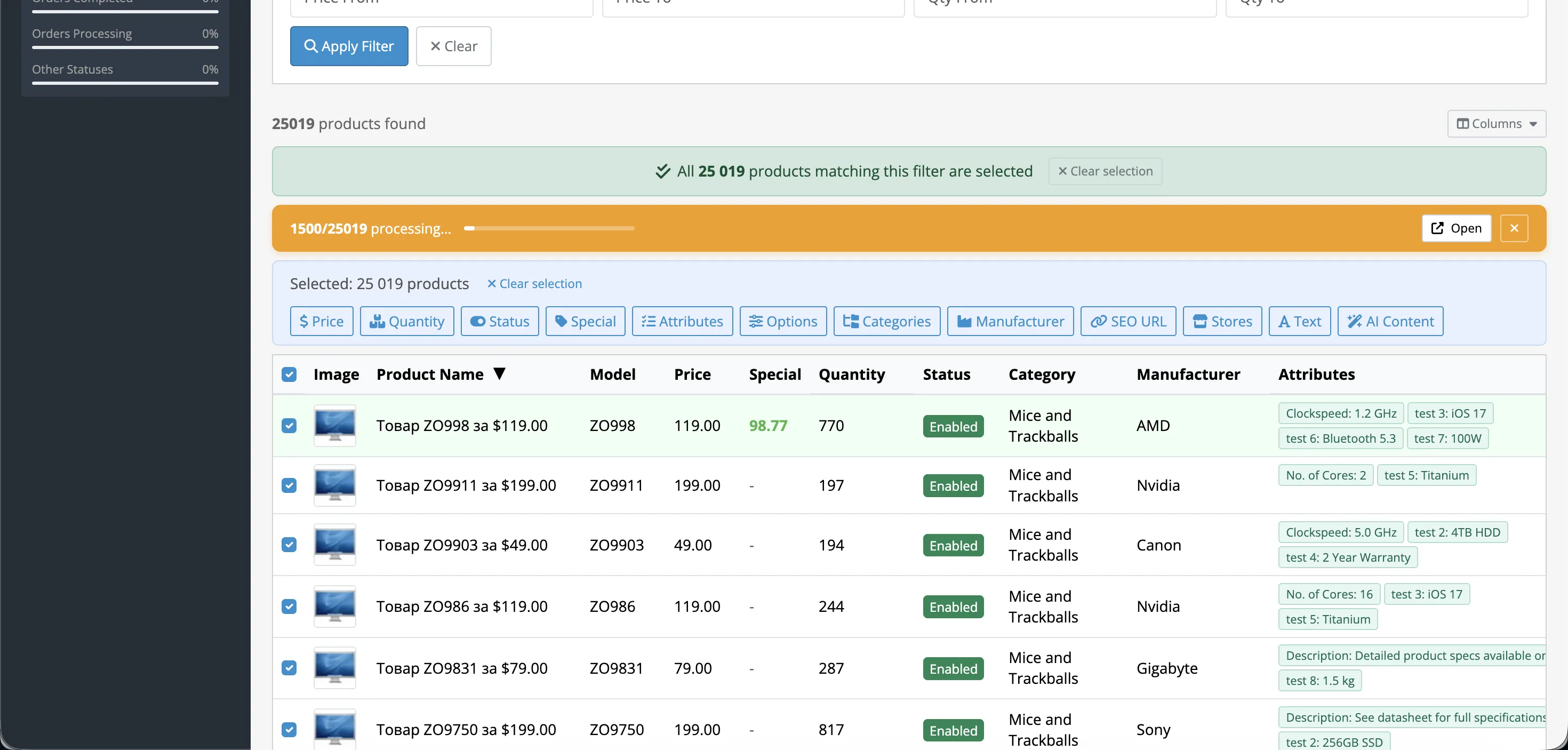The width and height of the screenshot is (1568, 750).
Task: Click Enabled status badge for ZO9911
Action: (953, 486)
